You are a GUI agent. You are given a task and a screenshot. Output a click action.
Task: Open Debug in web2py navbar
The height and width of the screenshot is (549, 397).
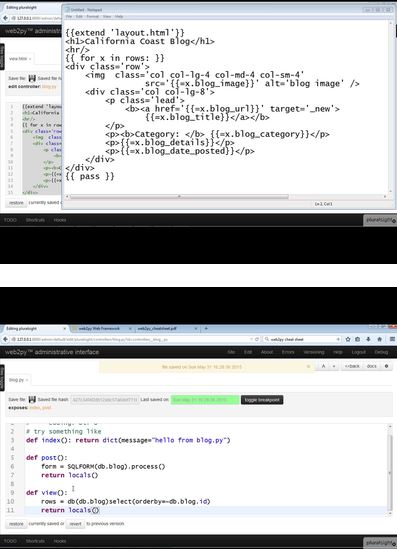[381, 352]
